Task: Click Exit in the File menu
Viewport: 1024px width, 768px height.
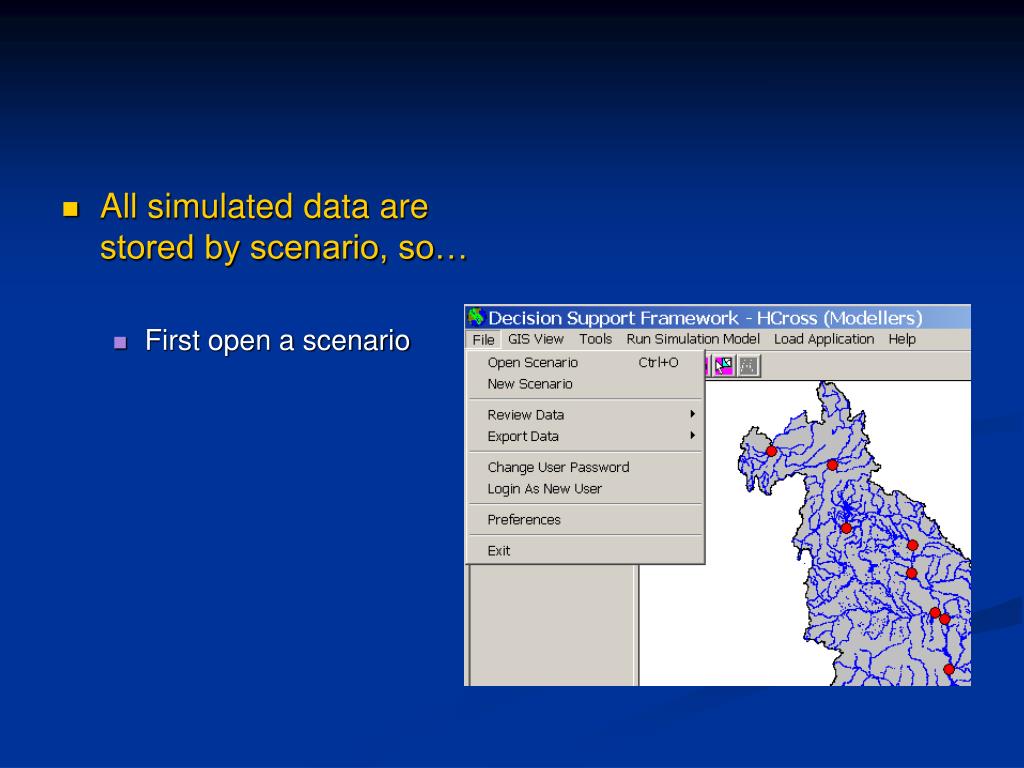Action: [x=586, y=551]
